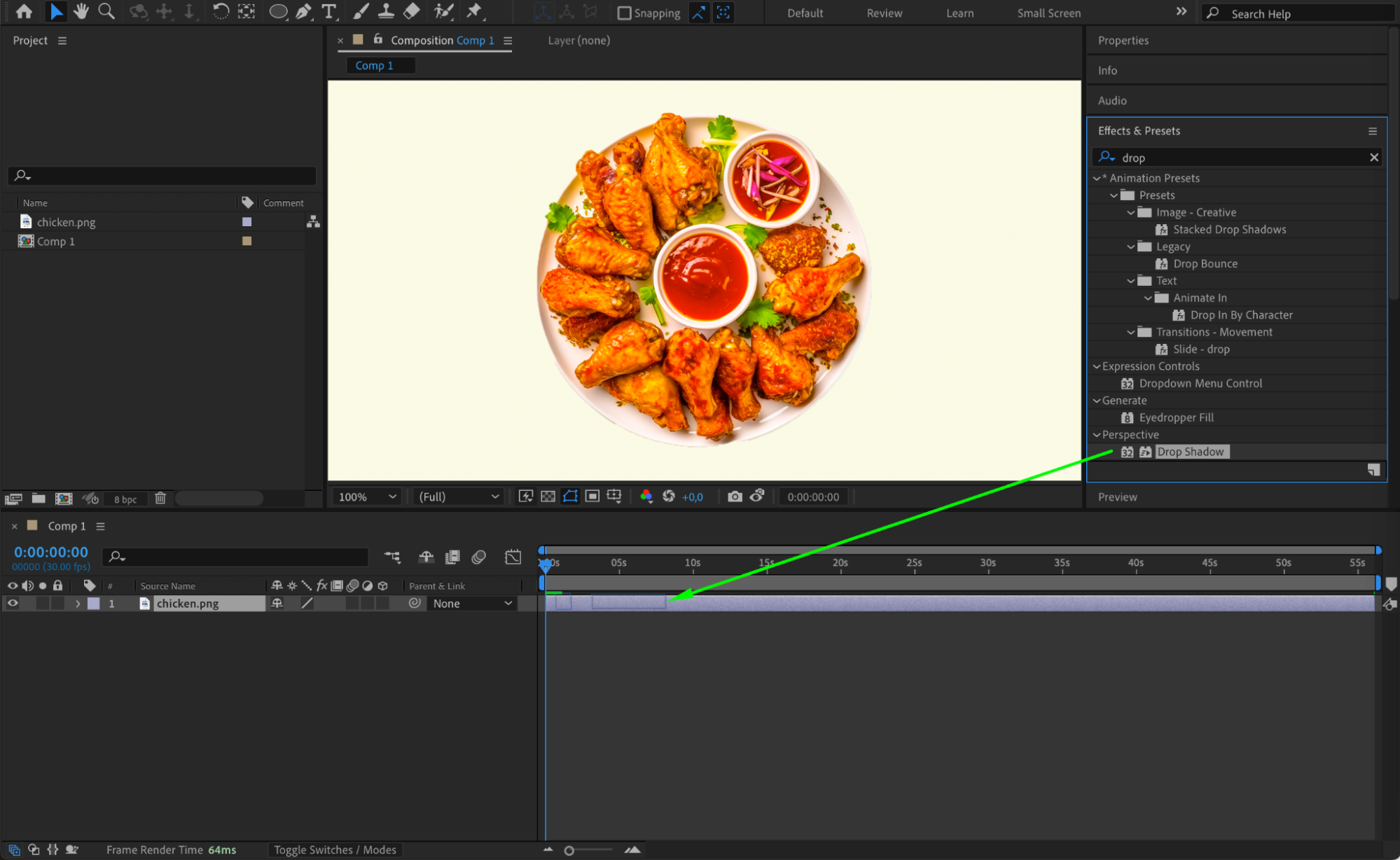This screenshot has height=860, width=1400.
Task: Switch to the Review workspace
Action: [x=884, y=13]
